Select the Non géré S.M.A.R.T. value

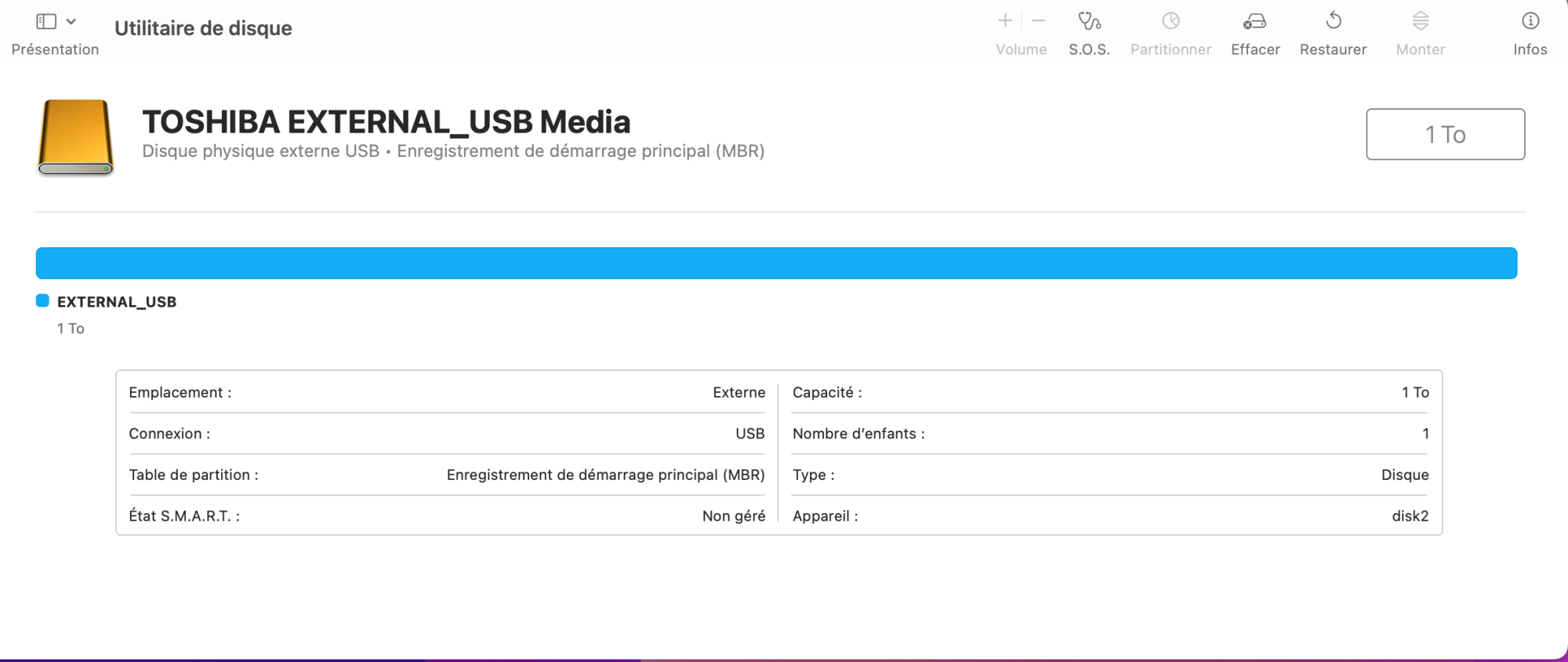[x=733, y=516]
